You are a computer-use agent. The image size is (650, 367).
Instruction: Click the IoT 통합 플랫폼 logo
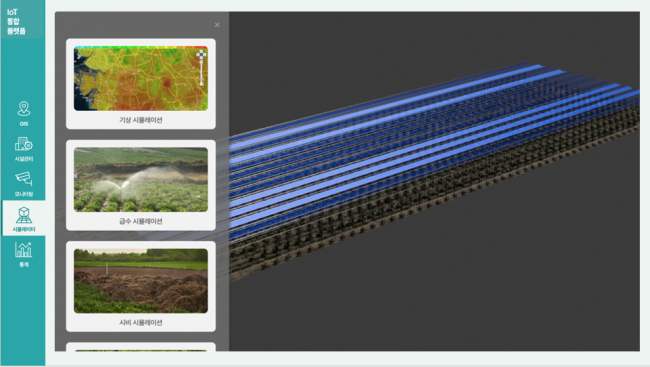pyautogui.click(x=16, y=22)
